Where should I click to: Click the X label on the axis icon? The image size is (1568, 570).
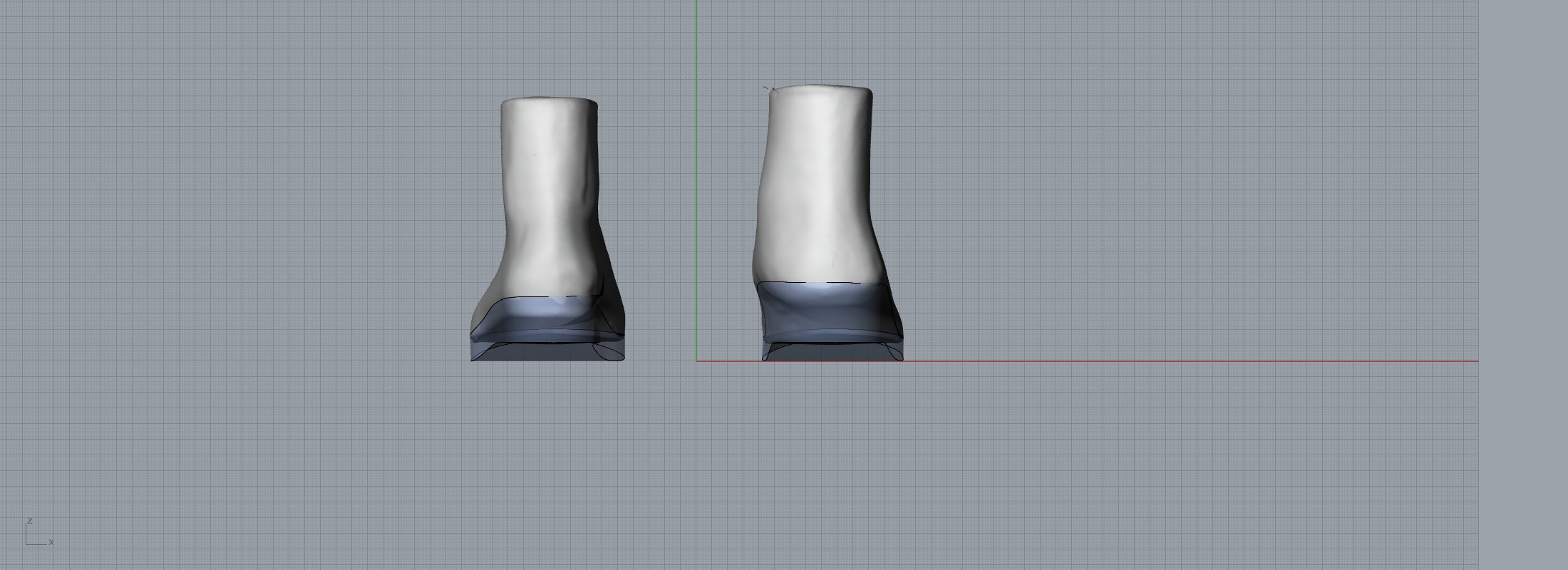coord(51,542)
